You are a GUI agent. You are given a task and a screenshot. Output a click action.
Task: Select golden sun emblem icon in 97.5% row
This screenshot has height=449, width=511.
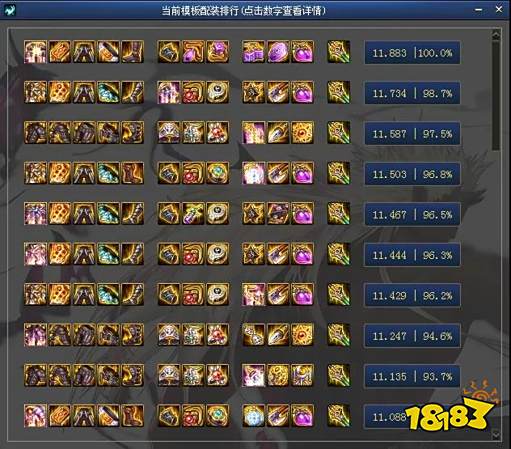[x=302, y=133]
